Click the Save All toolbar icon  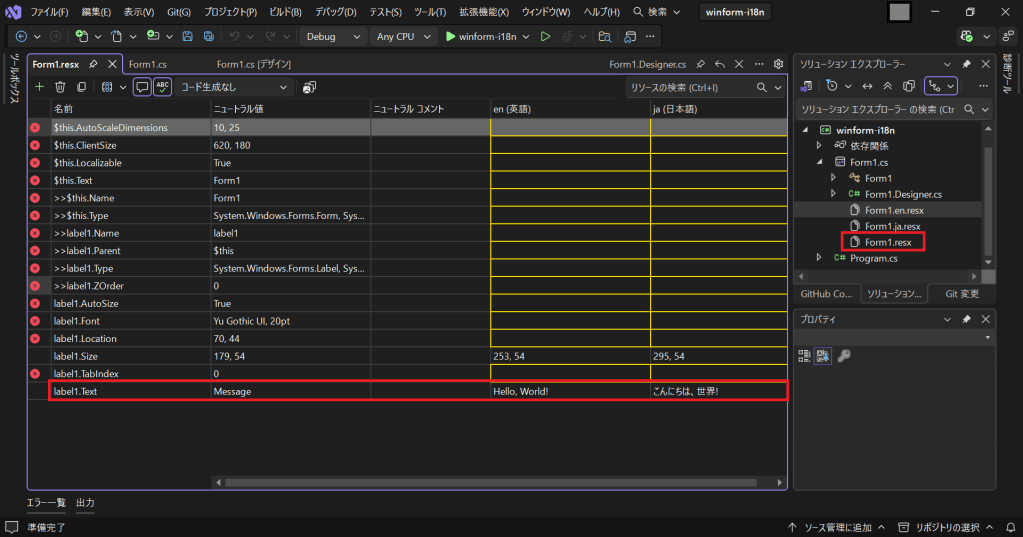click(208, 36)
